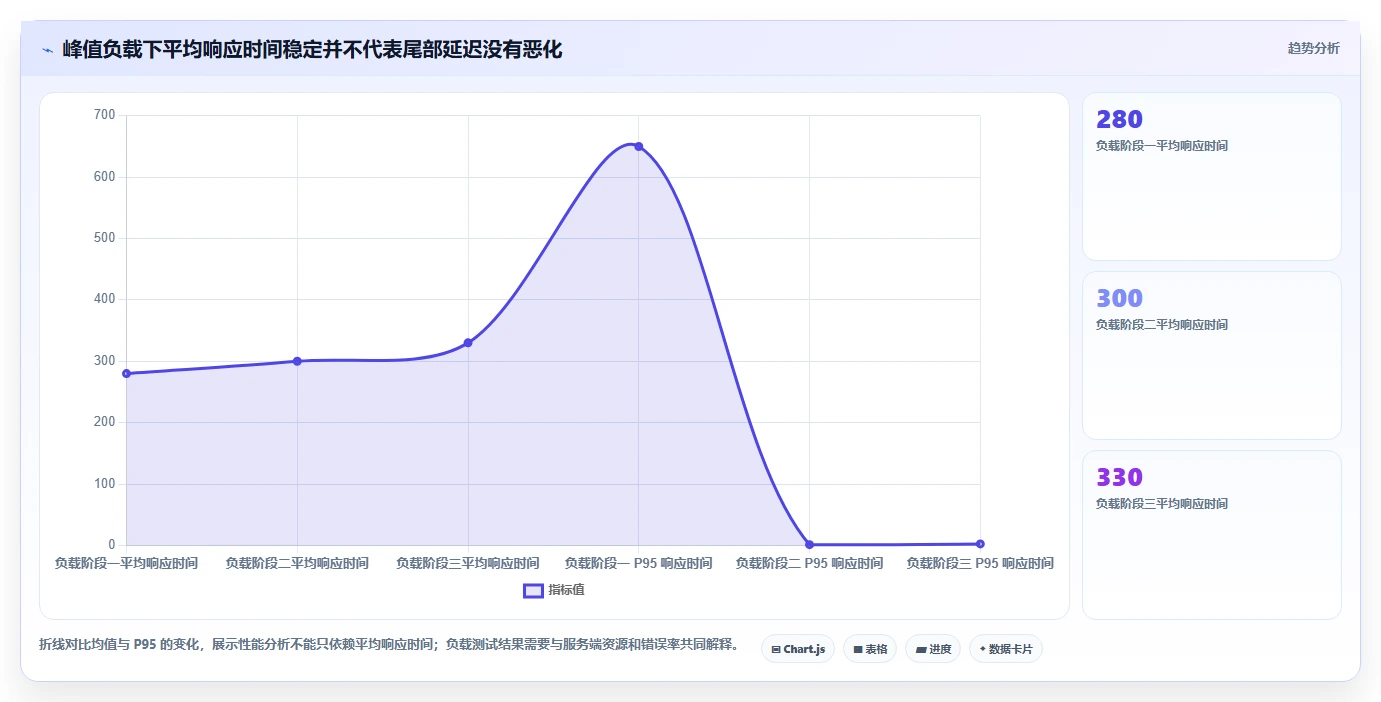Click the y-axis value 100
Image resolution: width=1381 pixels, height=702 pixels.
(106, 484)
